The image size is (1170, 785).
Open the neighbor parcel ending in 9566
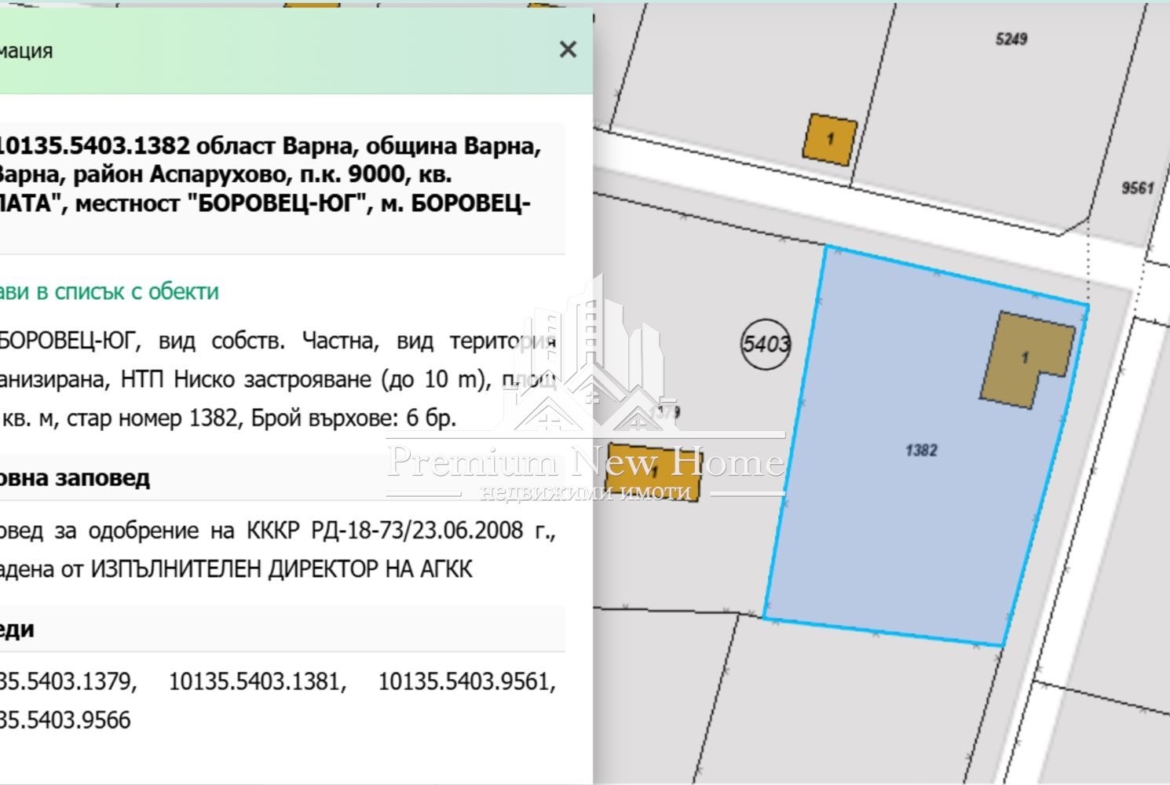[x=66, y=720]
